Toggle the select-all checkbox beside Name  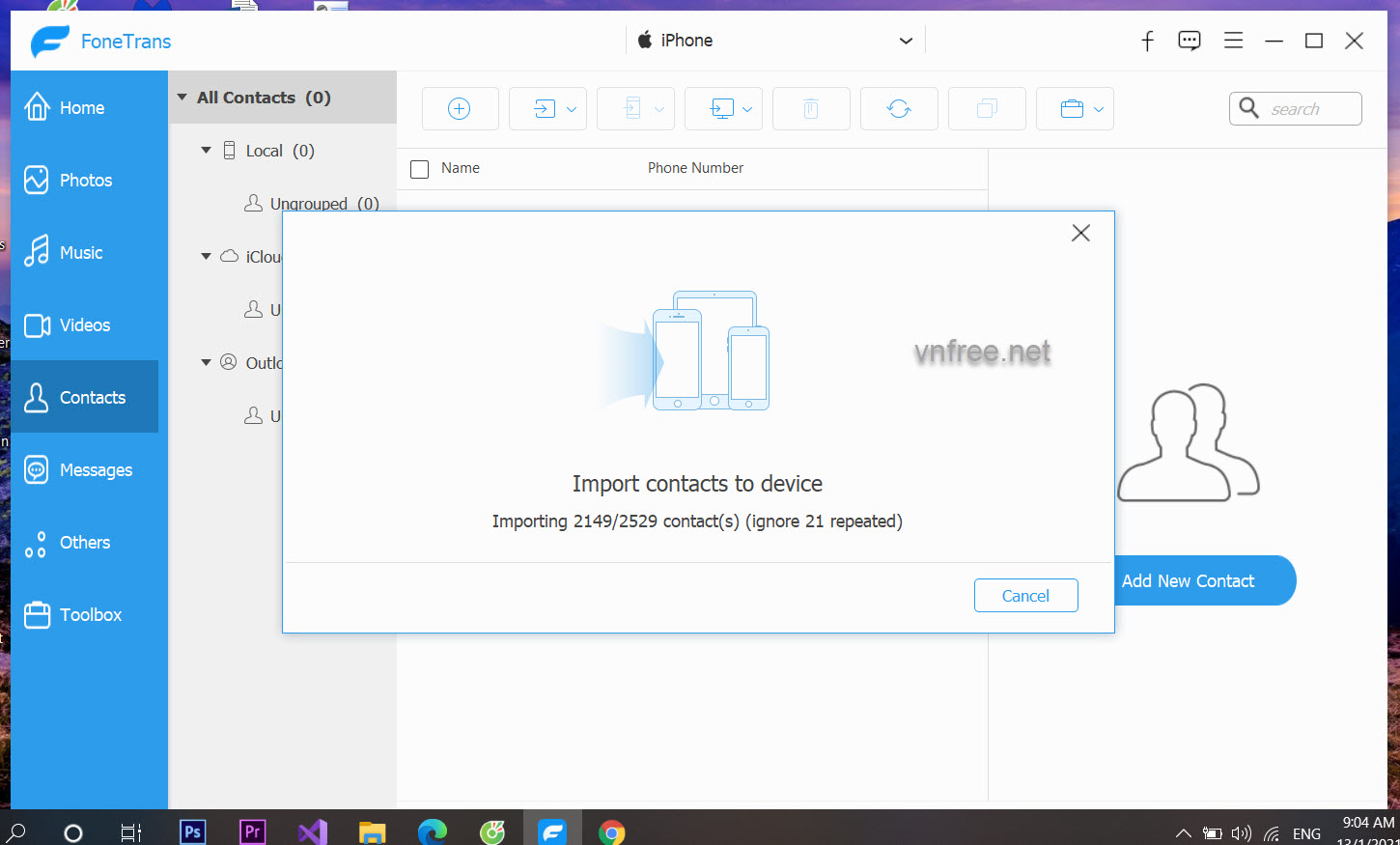pos(420,169)
